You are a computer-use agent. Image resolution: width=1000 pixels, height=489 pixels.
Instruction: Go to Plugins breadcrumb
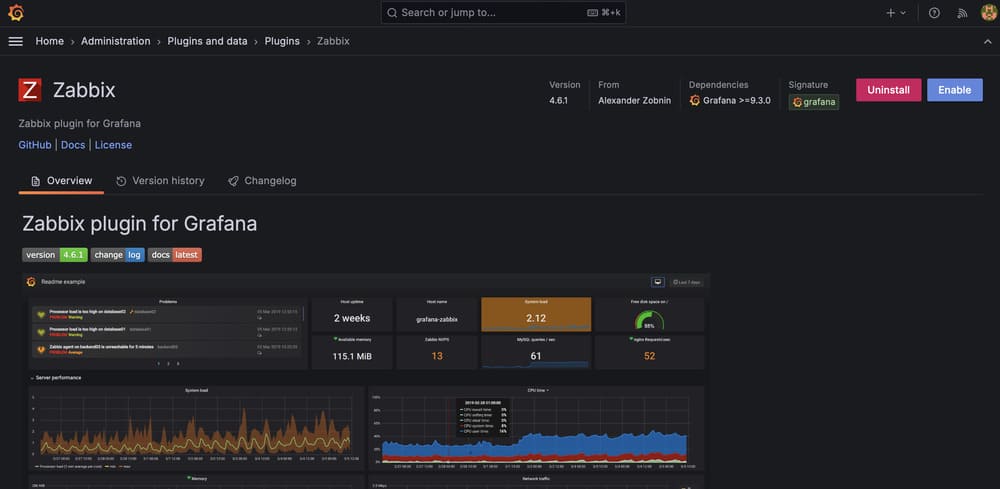tap(282, 41)
